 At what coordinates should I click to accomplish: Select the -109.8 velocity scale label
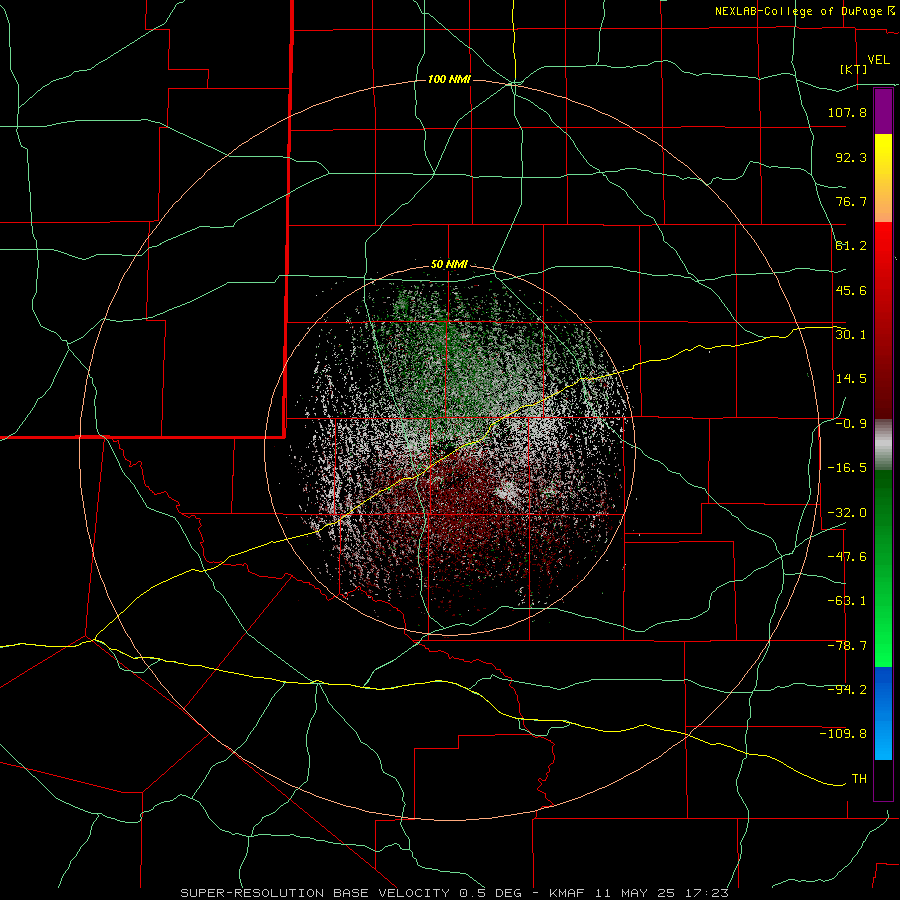[x=844, y=734]
